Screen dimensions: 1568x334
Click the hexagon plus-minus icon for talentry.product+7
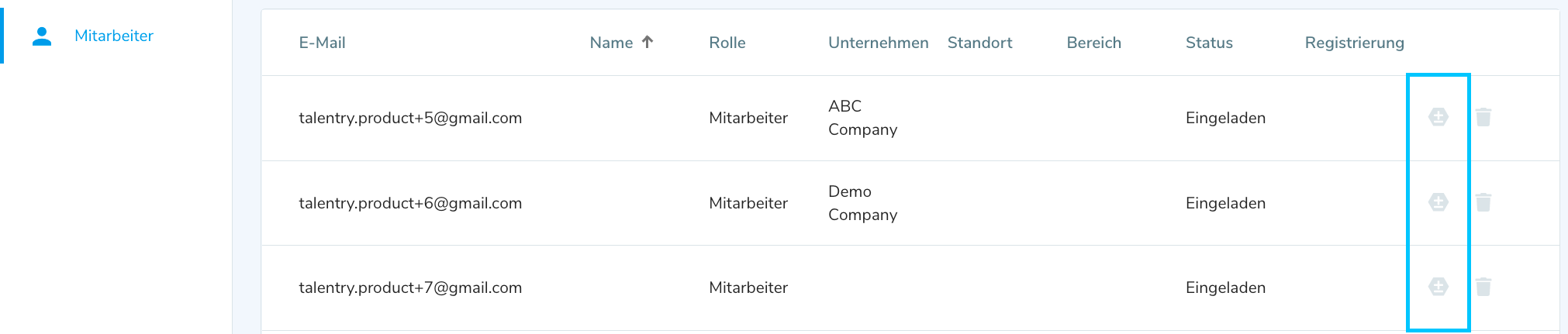1438,287
